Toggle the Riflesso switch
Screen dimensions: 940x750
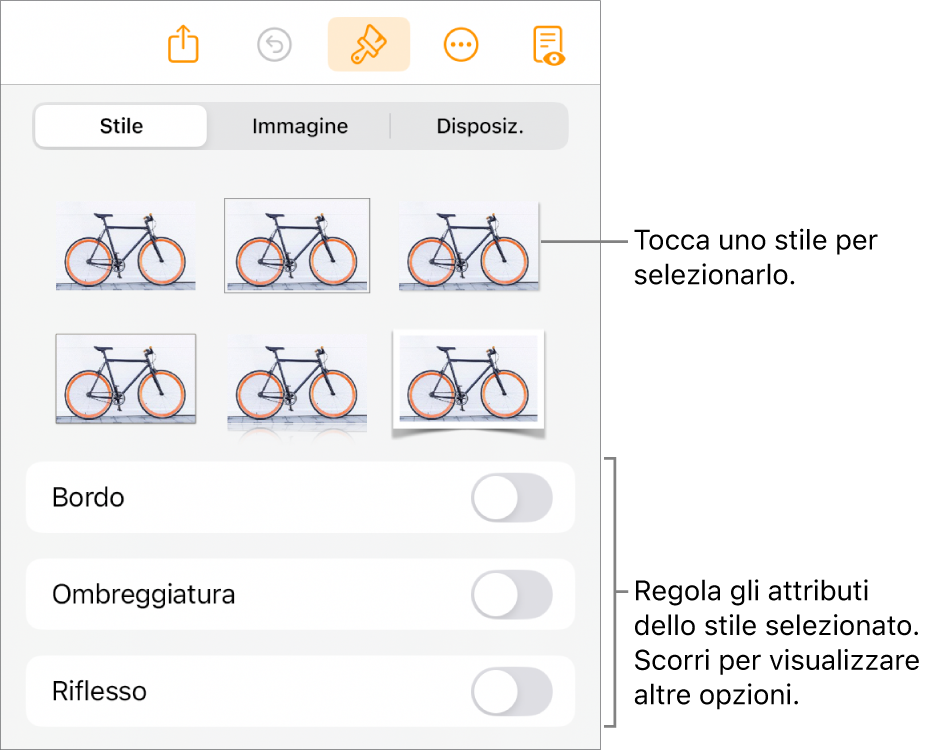512,691
